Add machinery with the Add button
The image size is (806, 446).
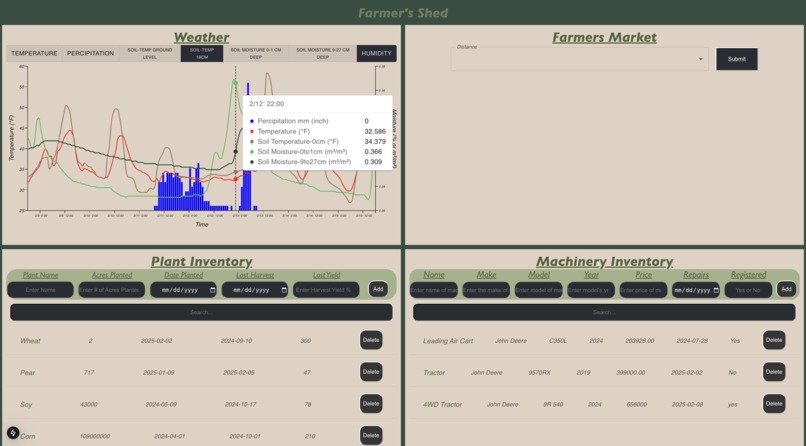786,289
